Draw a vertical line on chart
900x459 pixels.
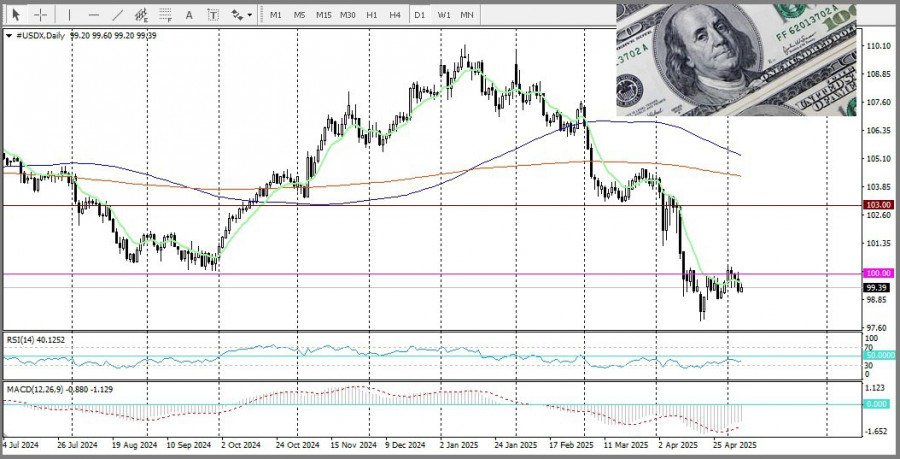[x=69, y=15]
